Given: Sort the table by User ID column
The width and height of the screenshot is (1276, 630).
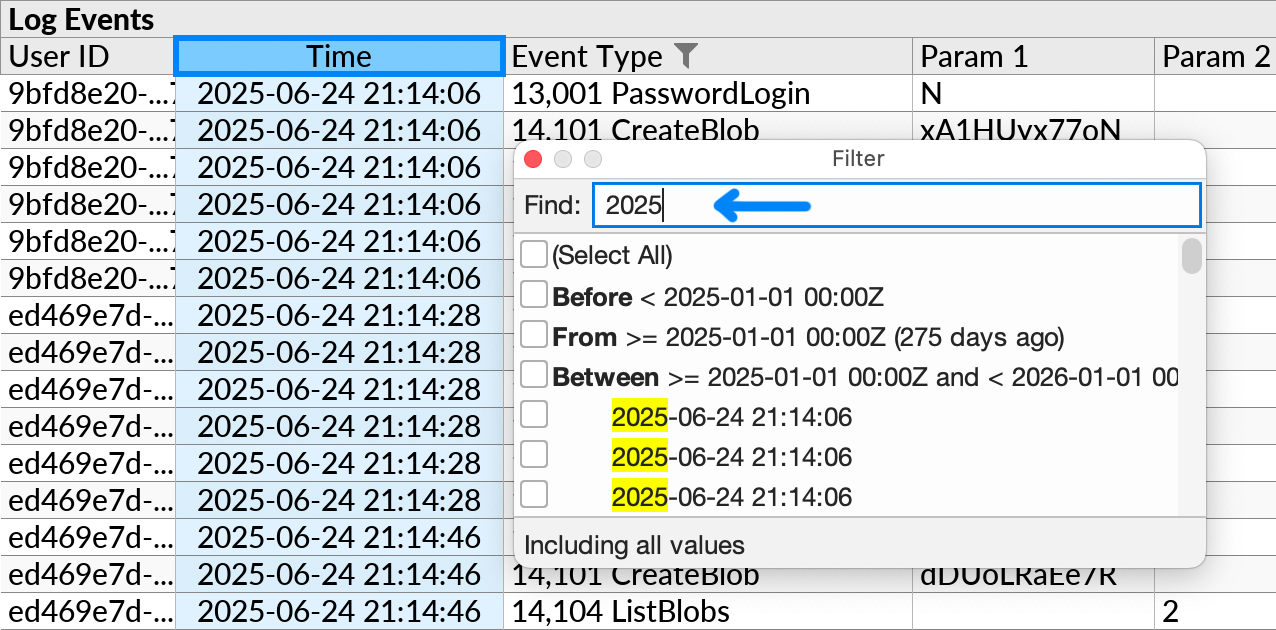Looking at the screenshot, I should click(x=60, y=57).
